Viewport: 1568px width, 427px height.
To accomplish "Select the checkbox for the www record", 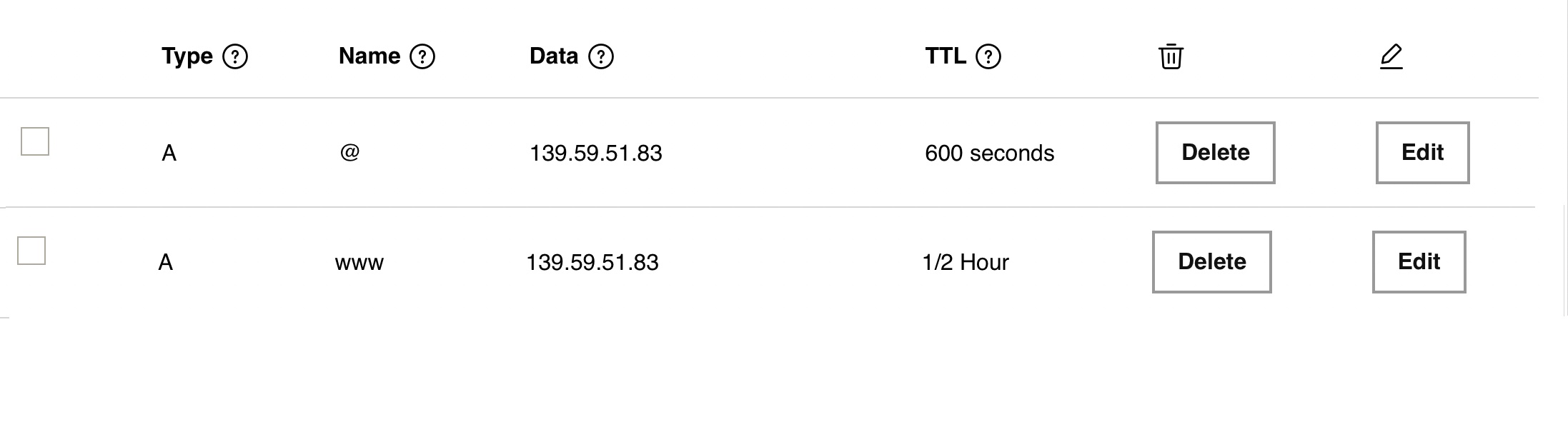I will pyautogui.click(x=31, y=251).
